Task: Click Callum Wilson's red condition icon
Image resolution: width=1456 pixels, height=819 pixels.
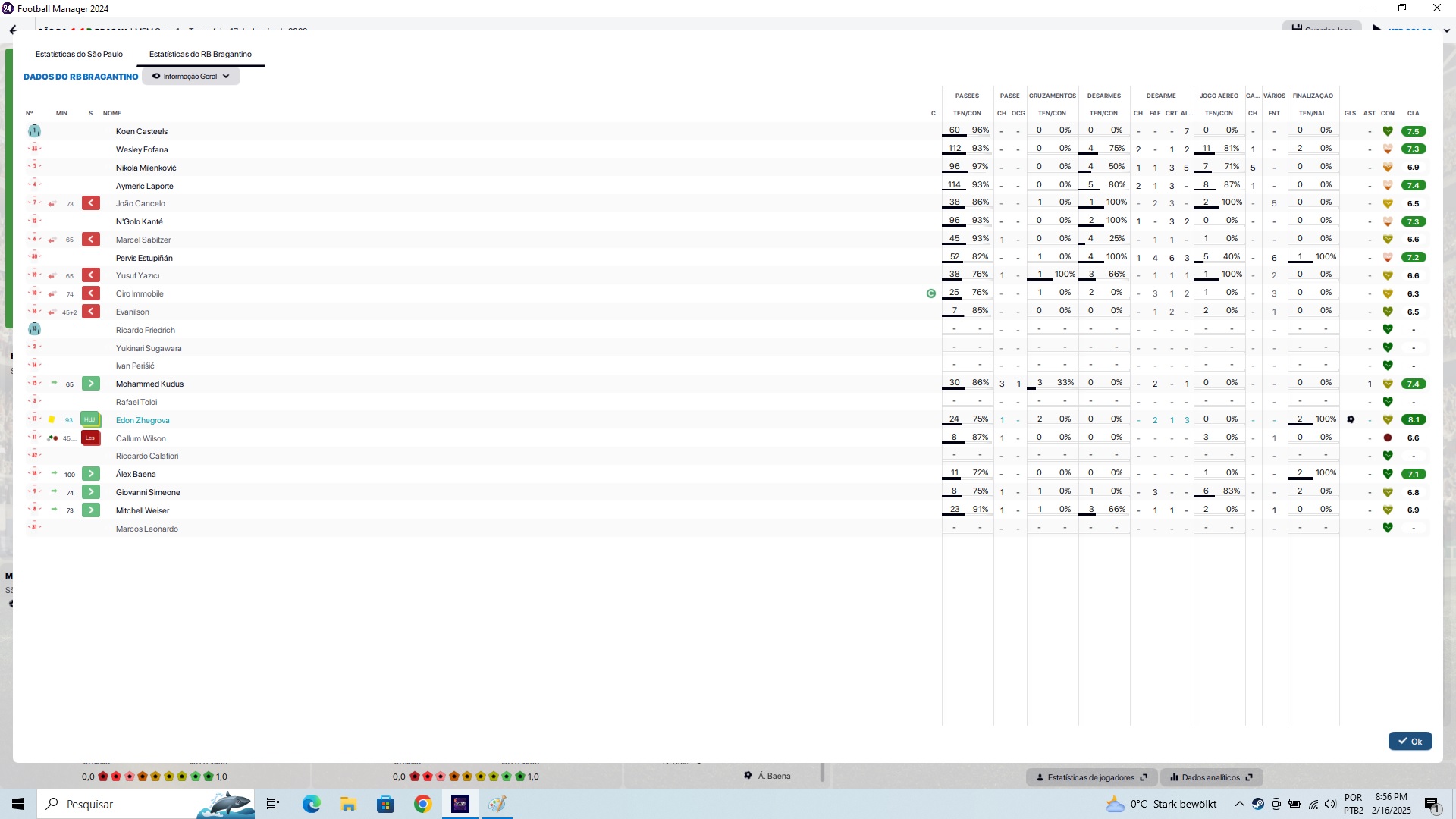Action: [1388, 438]
